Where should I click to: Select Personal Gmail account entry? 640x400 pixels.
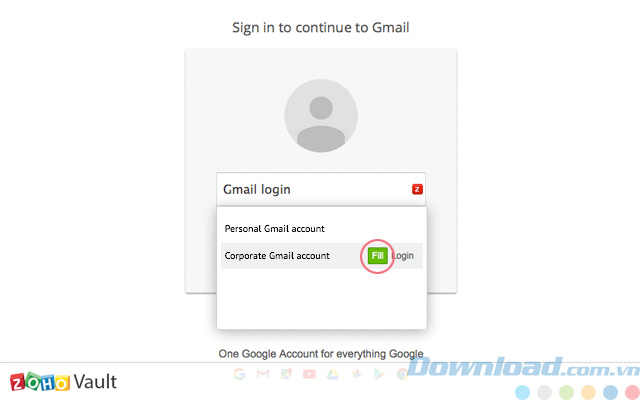tap(322, 229)
